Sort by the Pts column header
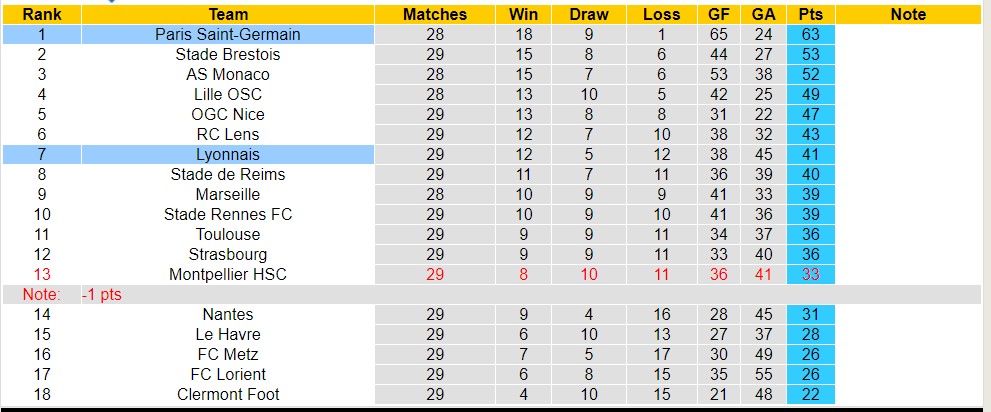This screenshot has height=412, width=991. [x=811, y=14]
